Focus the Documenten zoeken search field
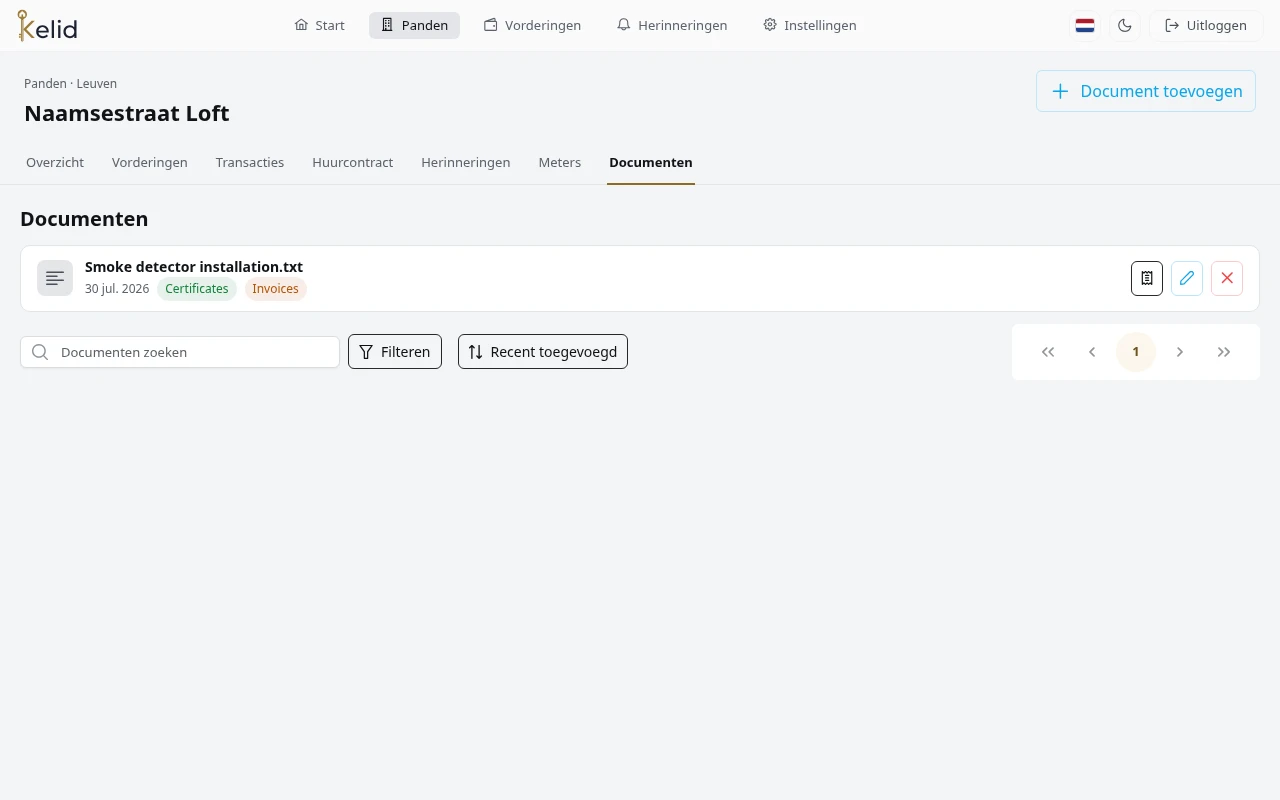 [180, 352]
